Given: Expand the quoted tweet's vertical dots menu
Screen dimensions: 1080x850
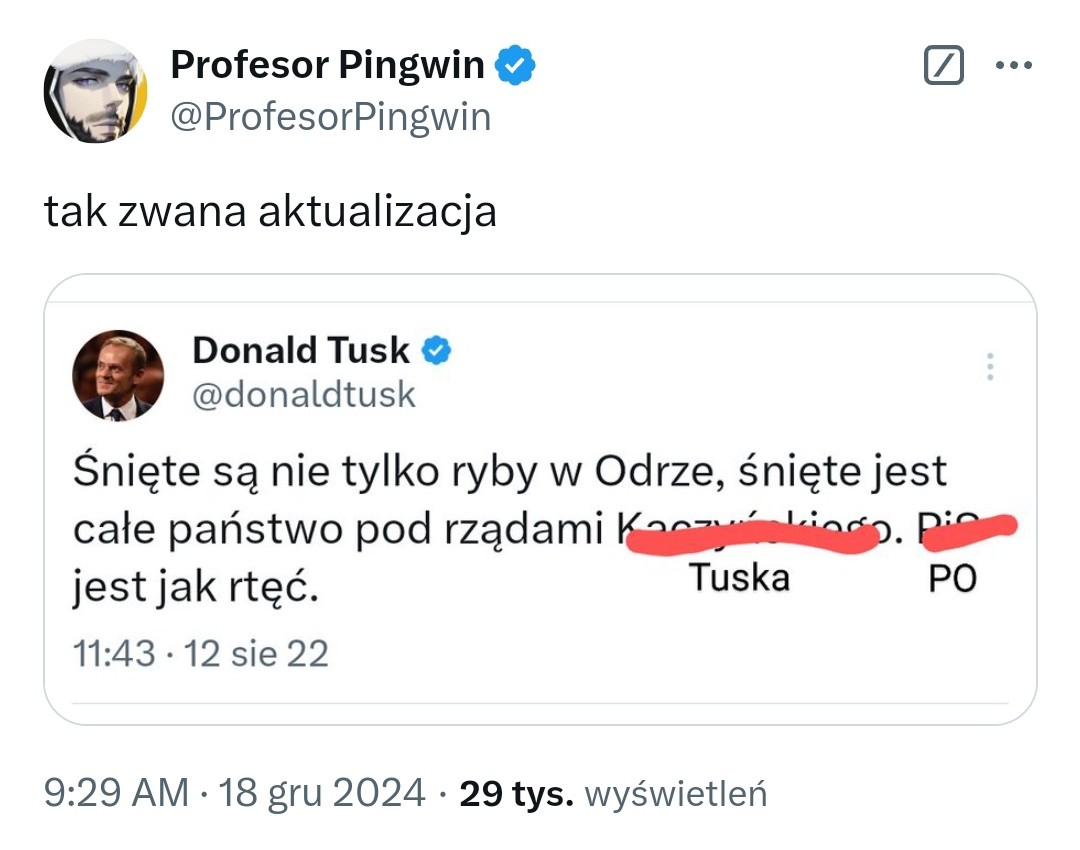Looking at the screenshot, I should (x=990, y=367).
